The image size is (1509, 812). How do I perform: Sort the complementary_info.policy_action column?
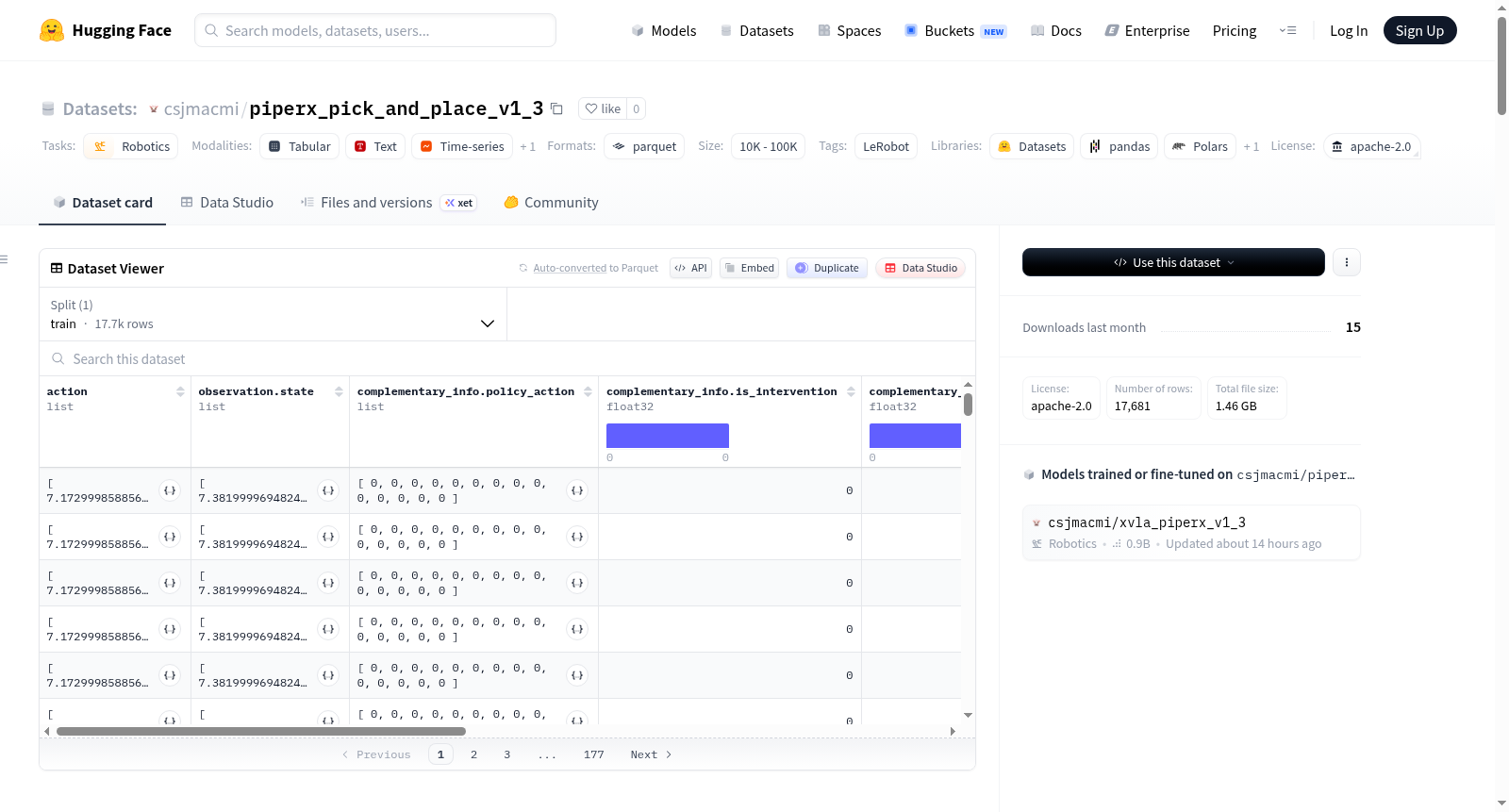point(588,391)
